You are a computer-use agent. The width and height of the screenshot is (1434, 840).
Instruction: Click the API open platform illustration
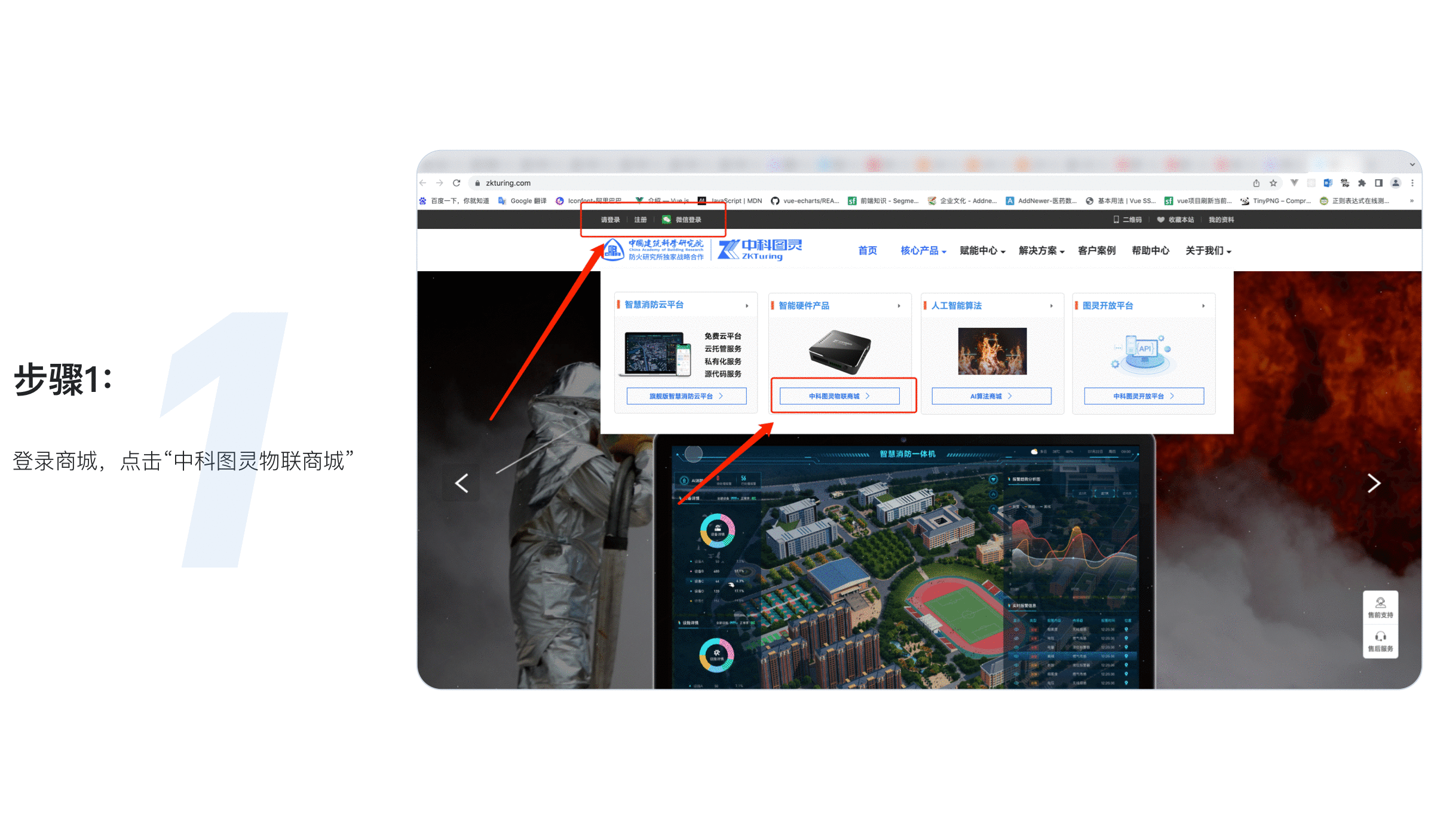point(1143,354)
